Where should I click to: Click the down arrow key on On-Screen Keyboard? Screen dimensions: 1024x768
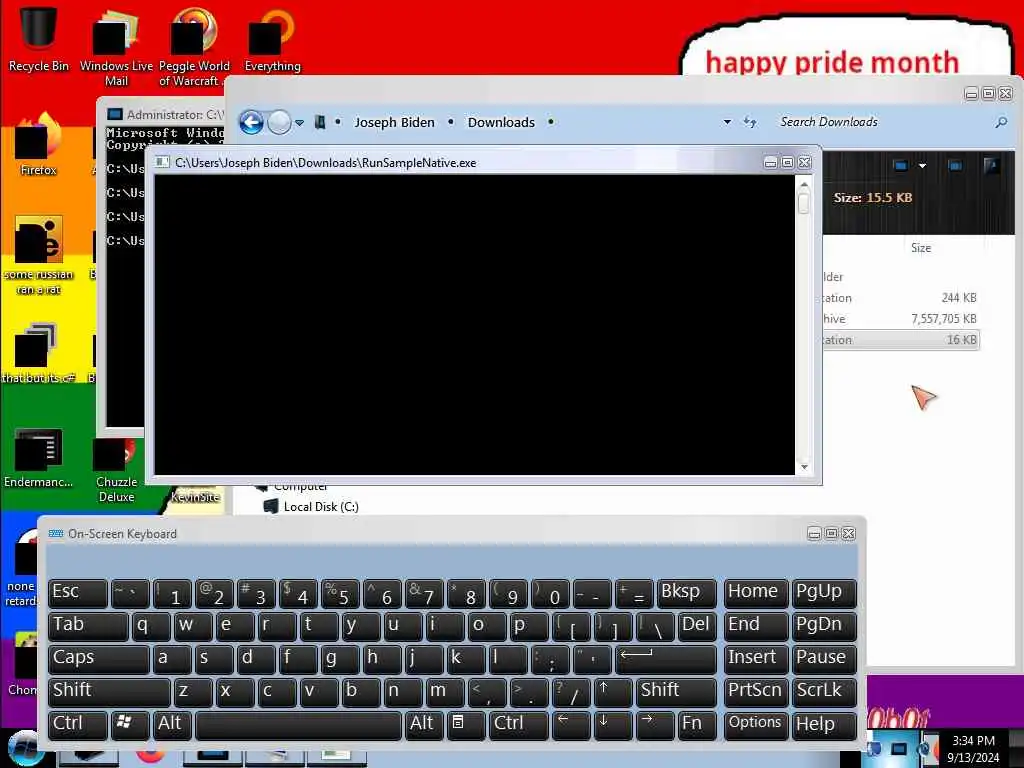click(612, 724)
